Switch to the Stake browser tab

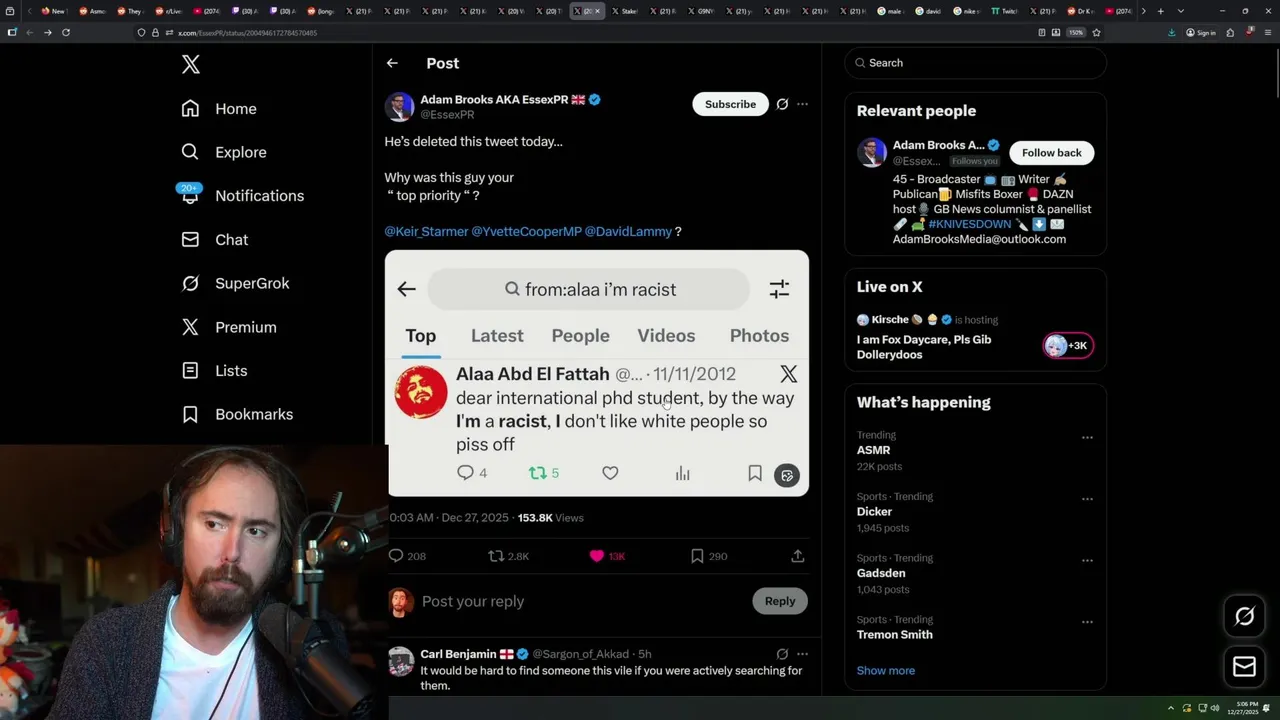pyautogui.click(x=625, y=11)
